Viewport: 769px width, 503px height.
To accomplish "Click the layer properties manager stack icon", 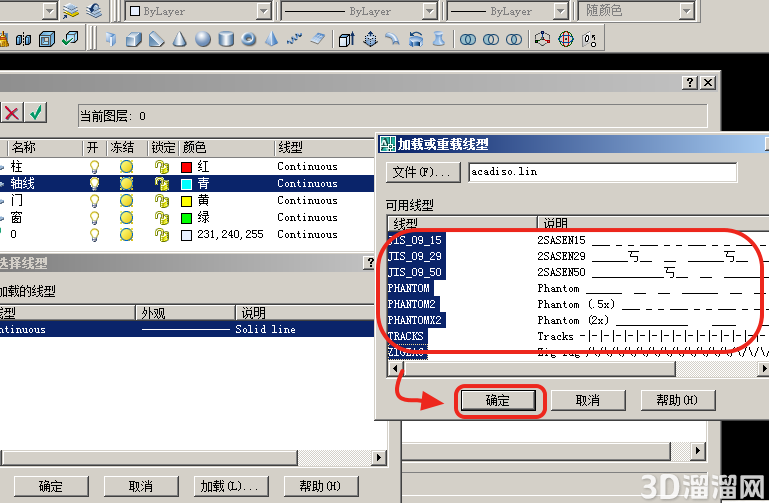I will tap(71, 11).
